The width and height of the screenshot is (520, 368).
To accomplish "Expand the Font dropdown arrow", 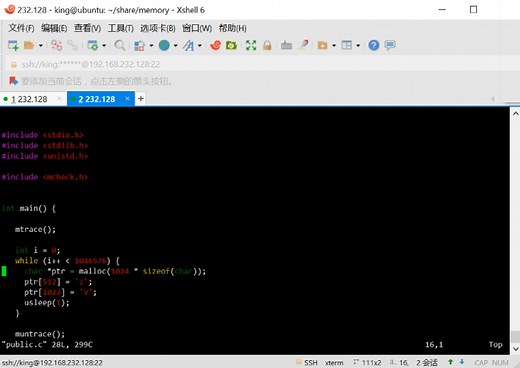I will 200,45.
